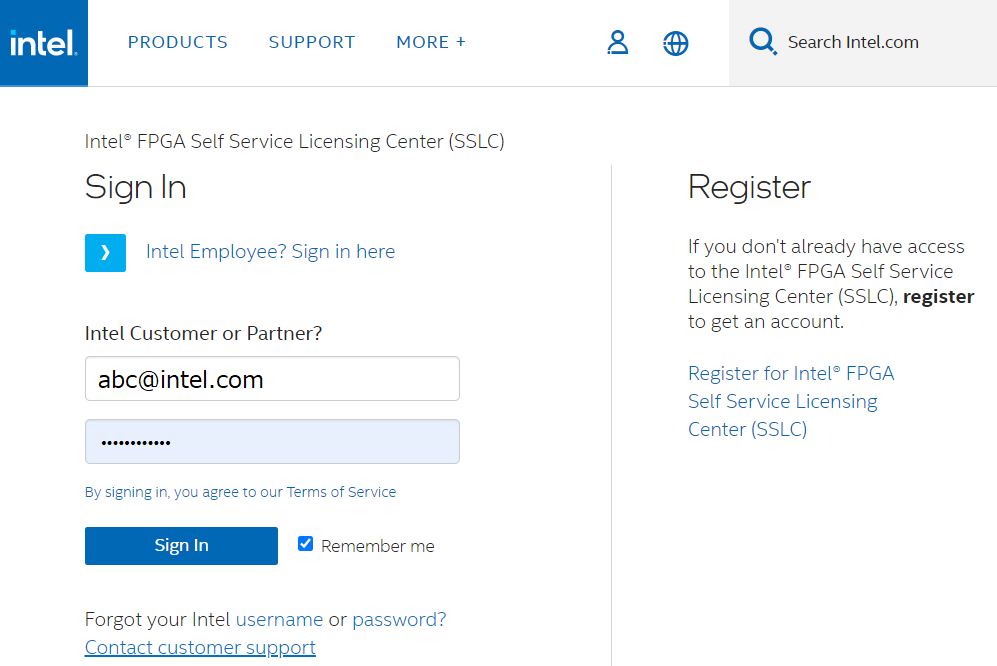Expand the MORE + menu
This screenshot has width=997, height=666.
431,42
